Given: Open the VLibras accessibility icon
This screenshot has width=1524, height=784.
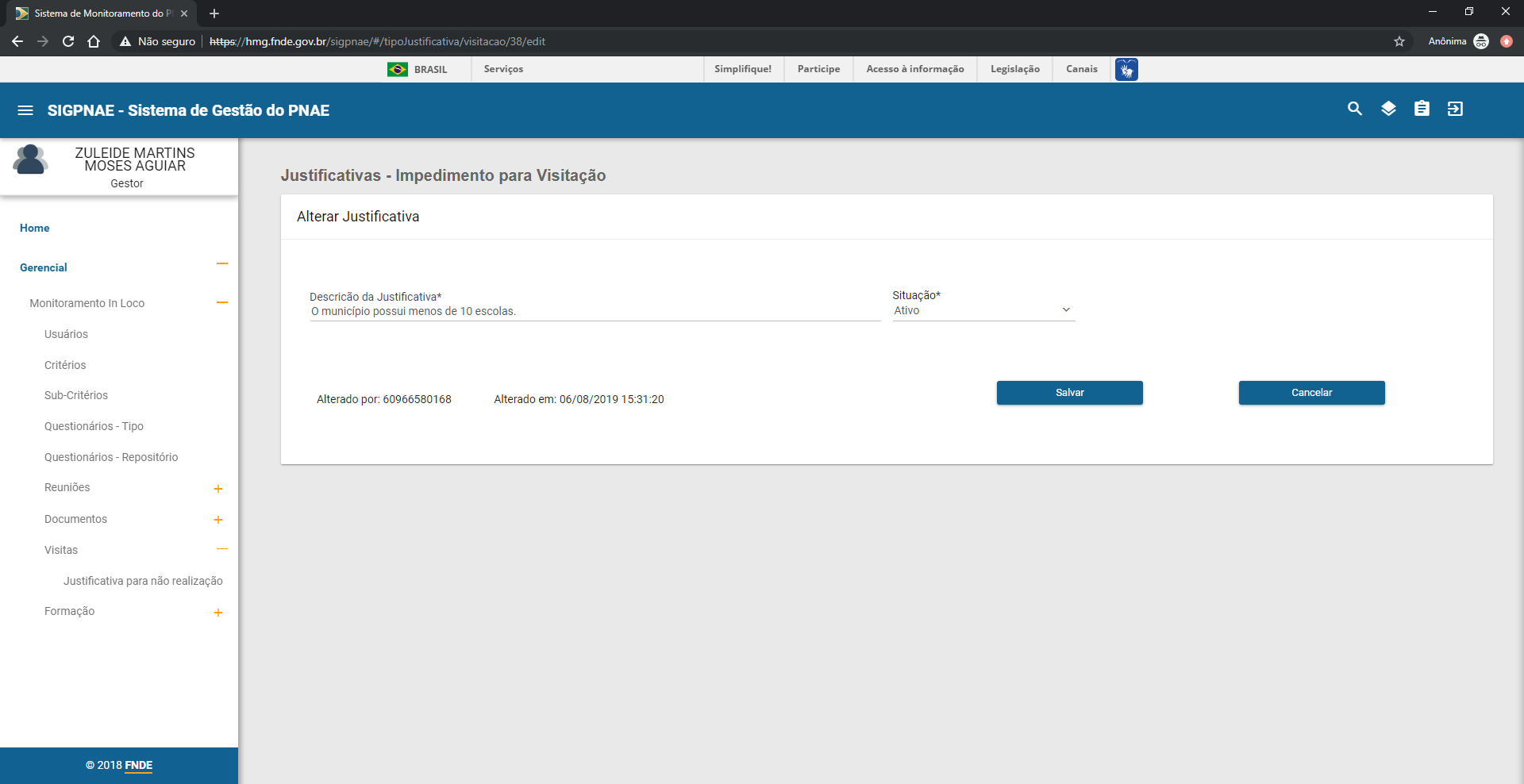Looking at the screenshot, I should point(1126,70).
